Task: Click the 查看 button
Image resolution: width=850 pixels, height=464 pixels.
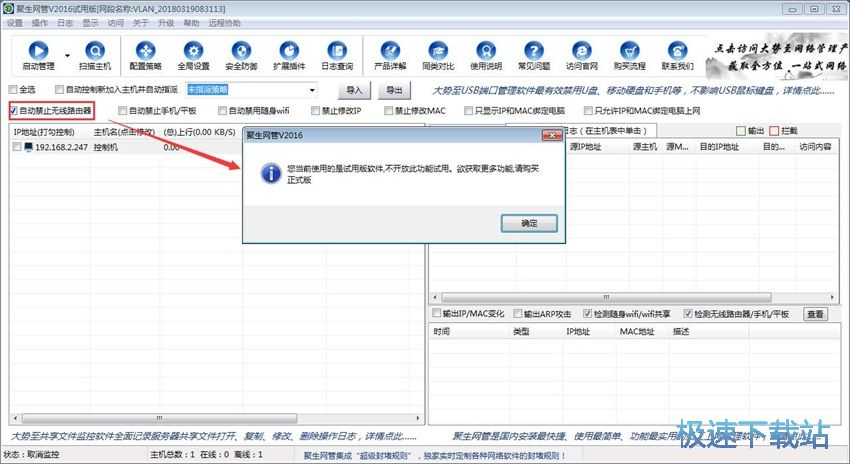Action: tap(815, 314)
